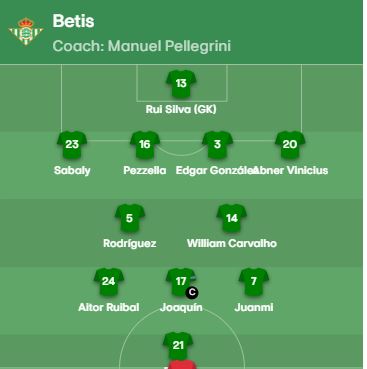Select William Carvalho's number 14 shirt
This screenshot has width=367, height=369.
[x=232, y=218]
